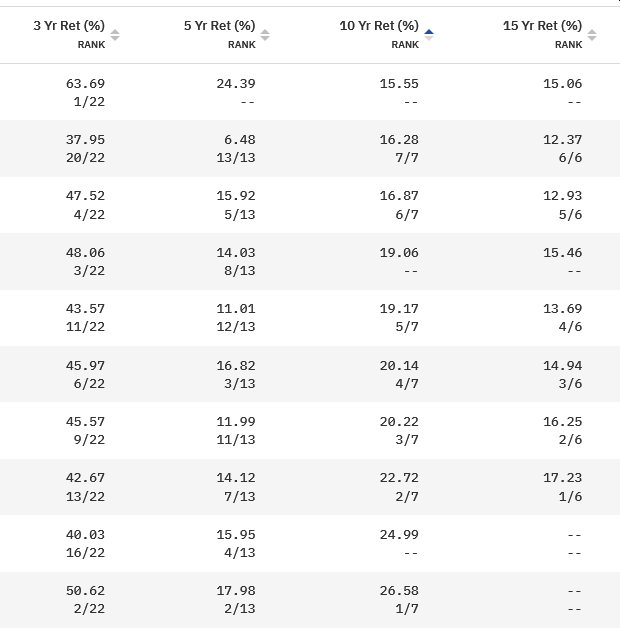Click the 13/13 rank entry
This screenshot has height=632, width=620.
click(236, 158)
